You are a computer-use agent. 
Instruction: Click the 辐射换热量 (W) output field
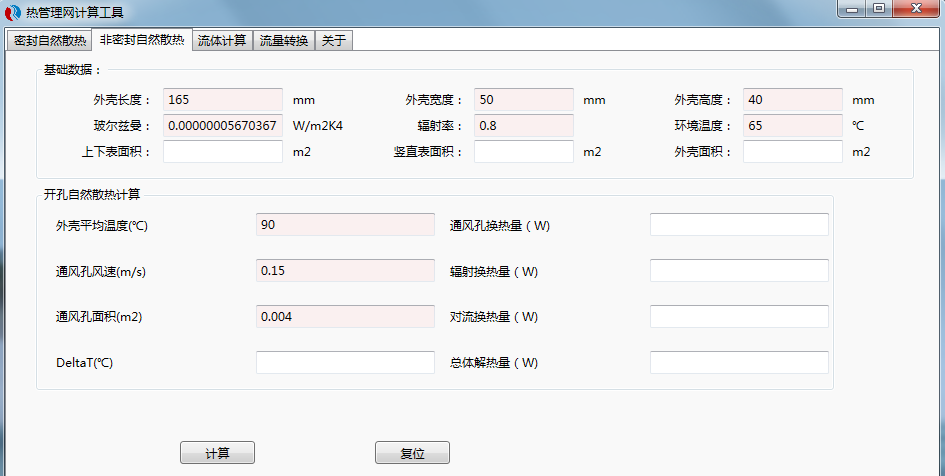739,271
